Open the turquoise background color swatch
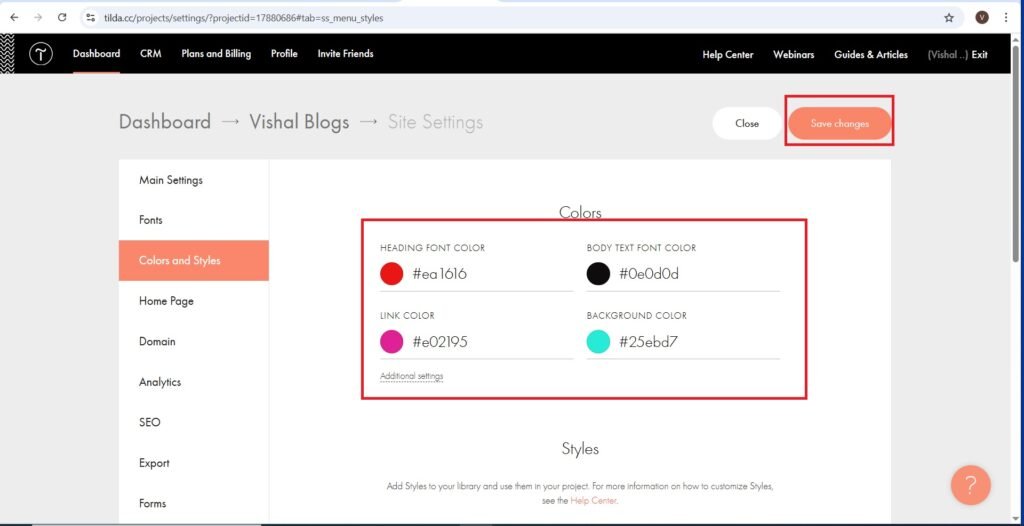1024x526 pixels. click(x=598, y=342)
